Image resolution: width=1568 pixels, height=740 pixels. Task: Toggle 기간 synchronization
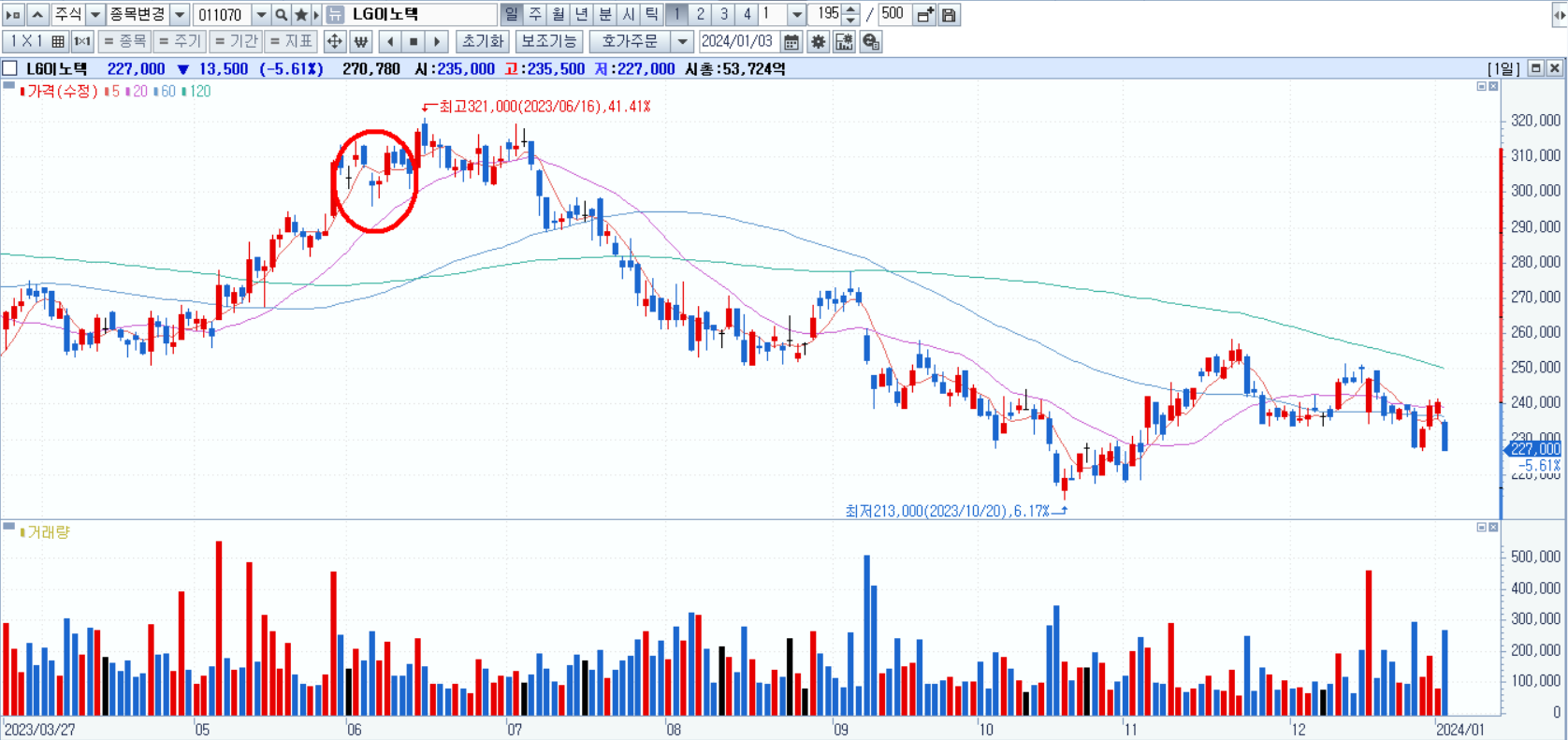[x=236, y=41]
